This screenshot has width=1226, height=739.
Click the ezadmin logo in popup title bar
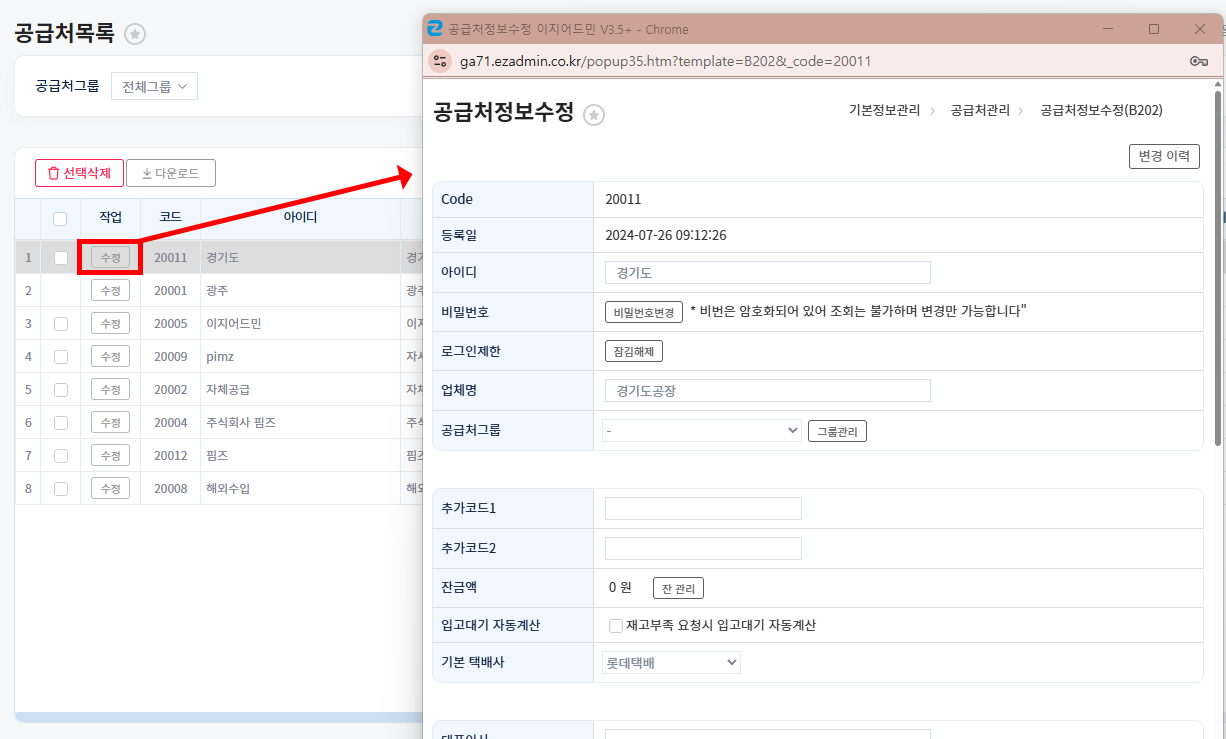[435, 29]
